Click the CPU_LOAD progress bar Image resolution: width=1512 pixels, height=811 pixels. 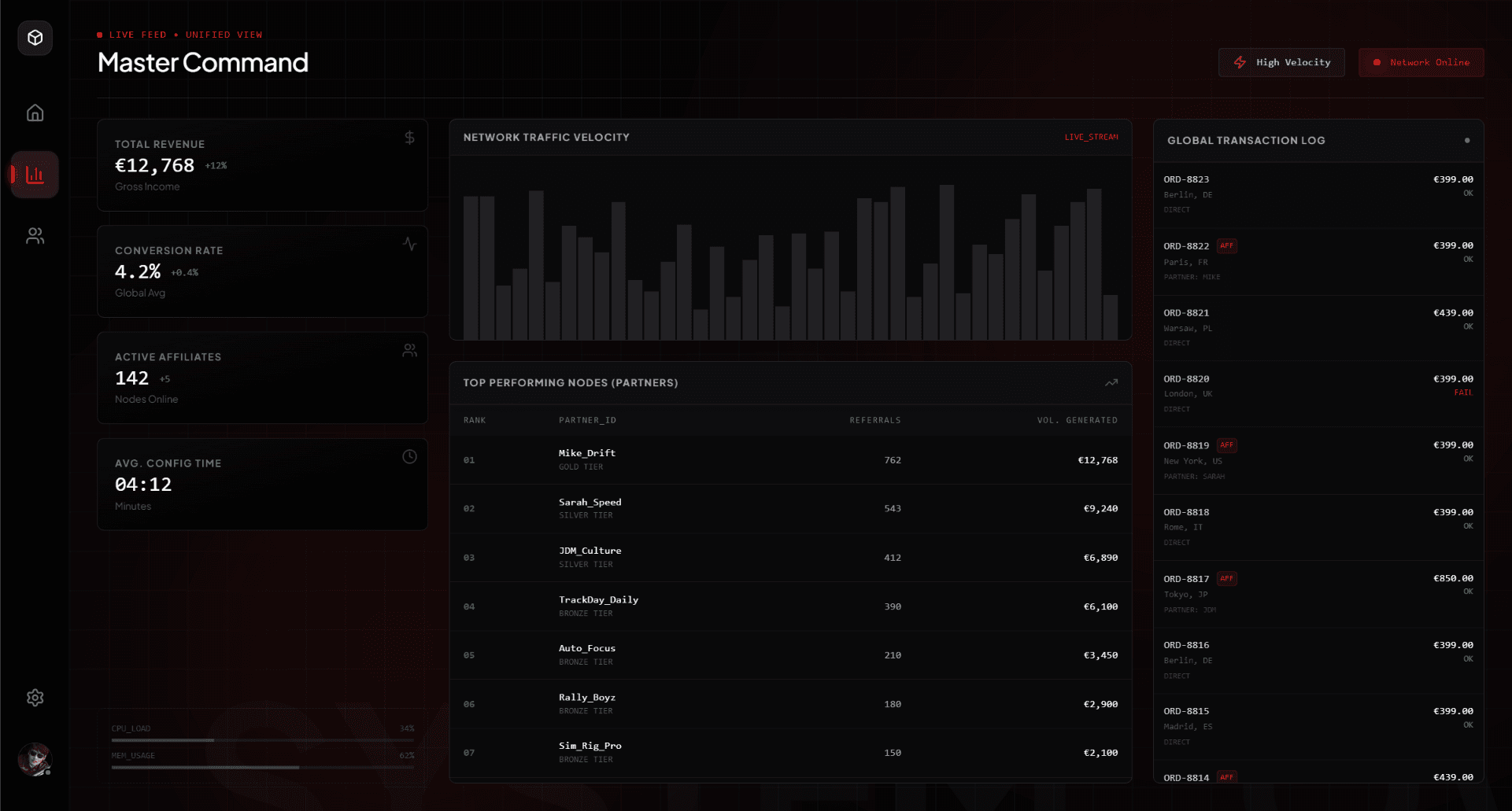click(262, 740)
